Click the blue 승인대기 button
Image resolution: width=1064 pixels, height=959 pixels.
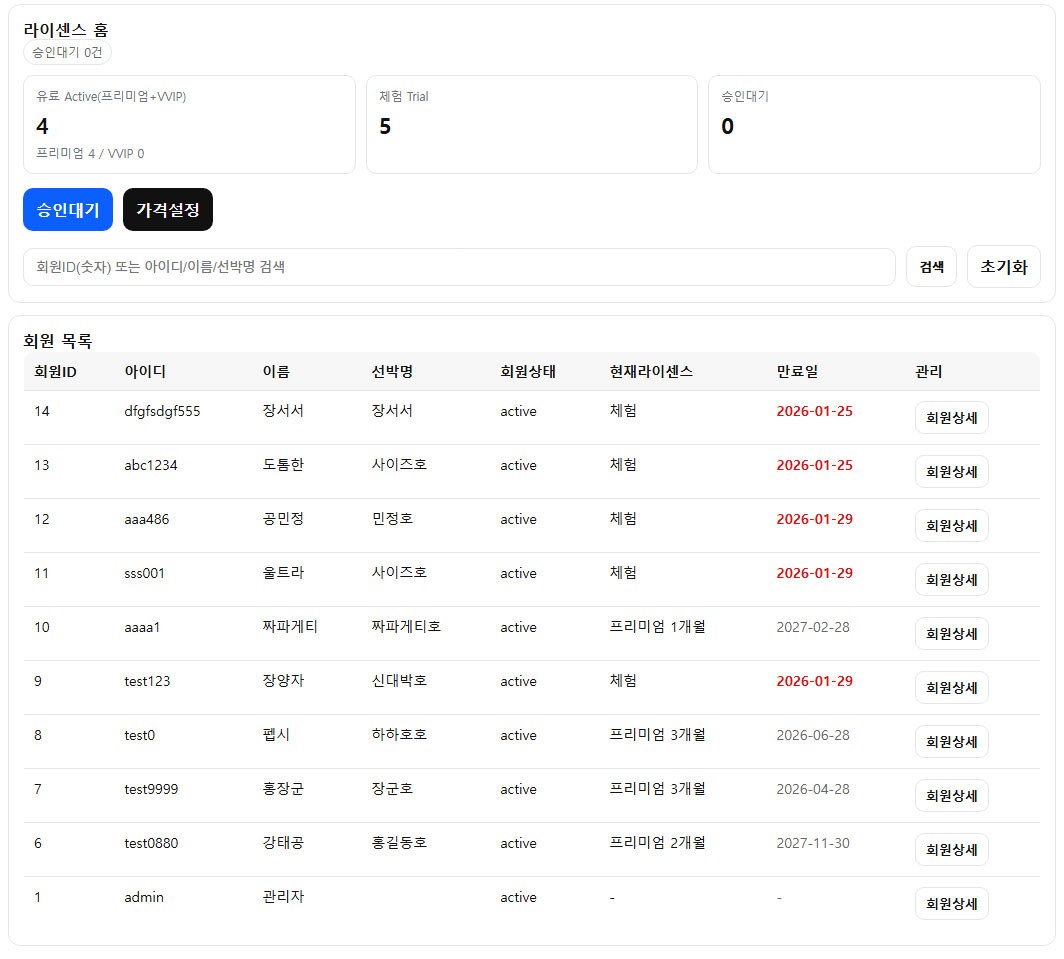[68, 210]
